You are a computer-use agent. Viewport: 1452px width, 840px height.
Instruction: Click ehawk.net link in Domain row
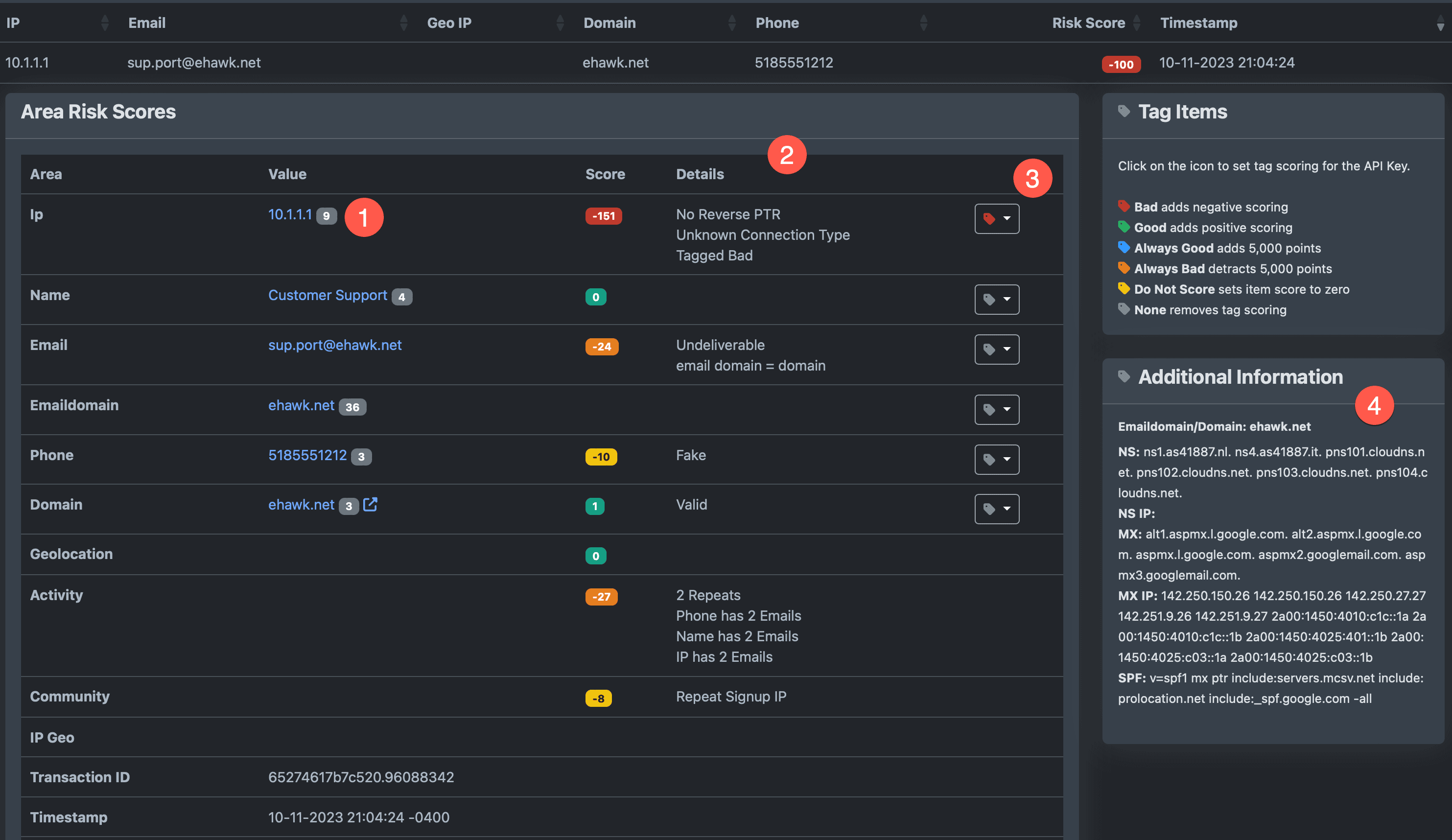(301, 505)
